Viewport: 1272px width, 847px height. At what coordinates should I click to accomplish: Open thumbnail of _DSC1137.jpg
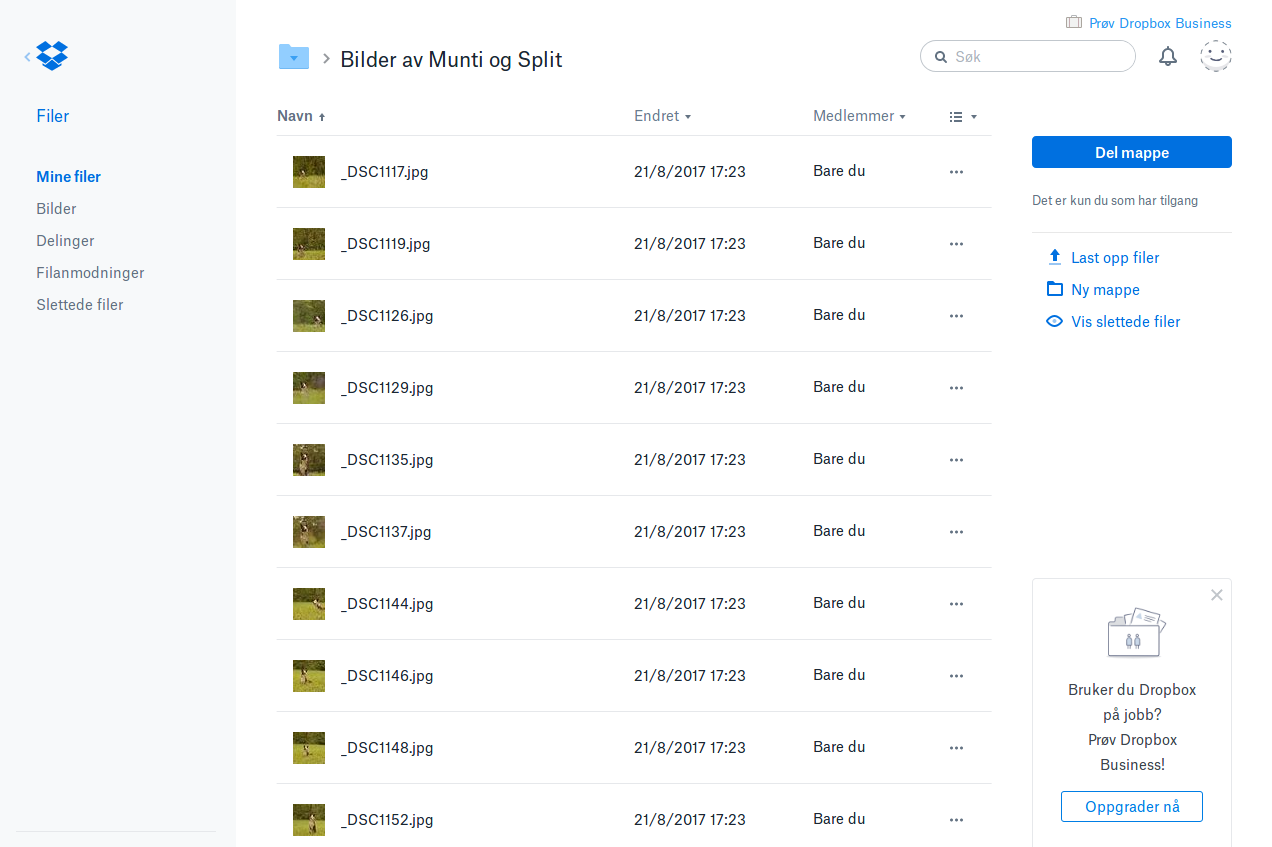tap(309, 532)
